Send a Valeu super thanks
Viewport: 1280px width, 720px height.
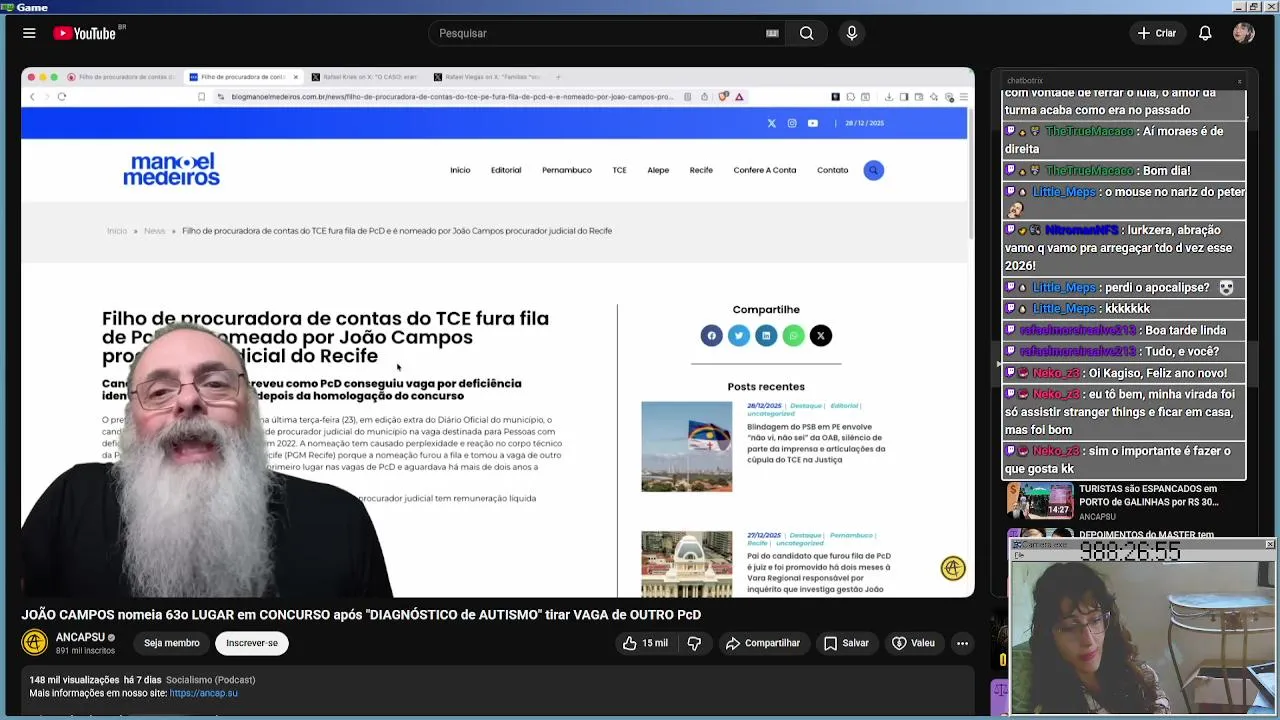tap(913, 643)
